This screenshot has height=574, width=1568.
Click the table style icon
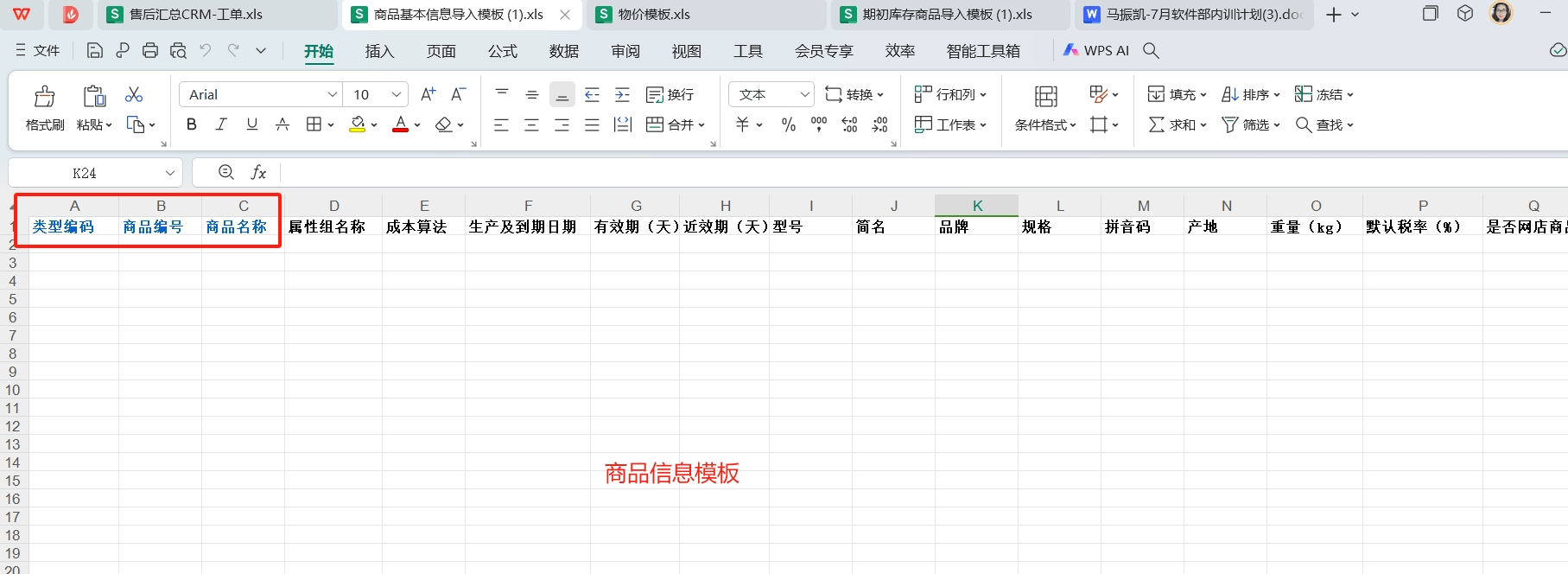click(x=1098, y=93)
